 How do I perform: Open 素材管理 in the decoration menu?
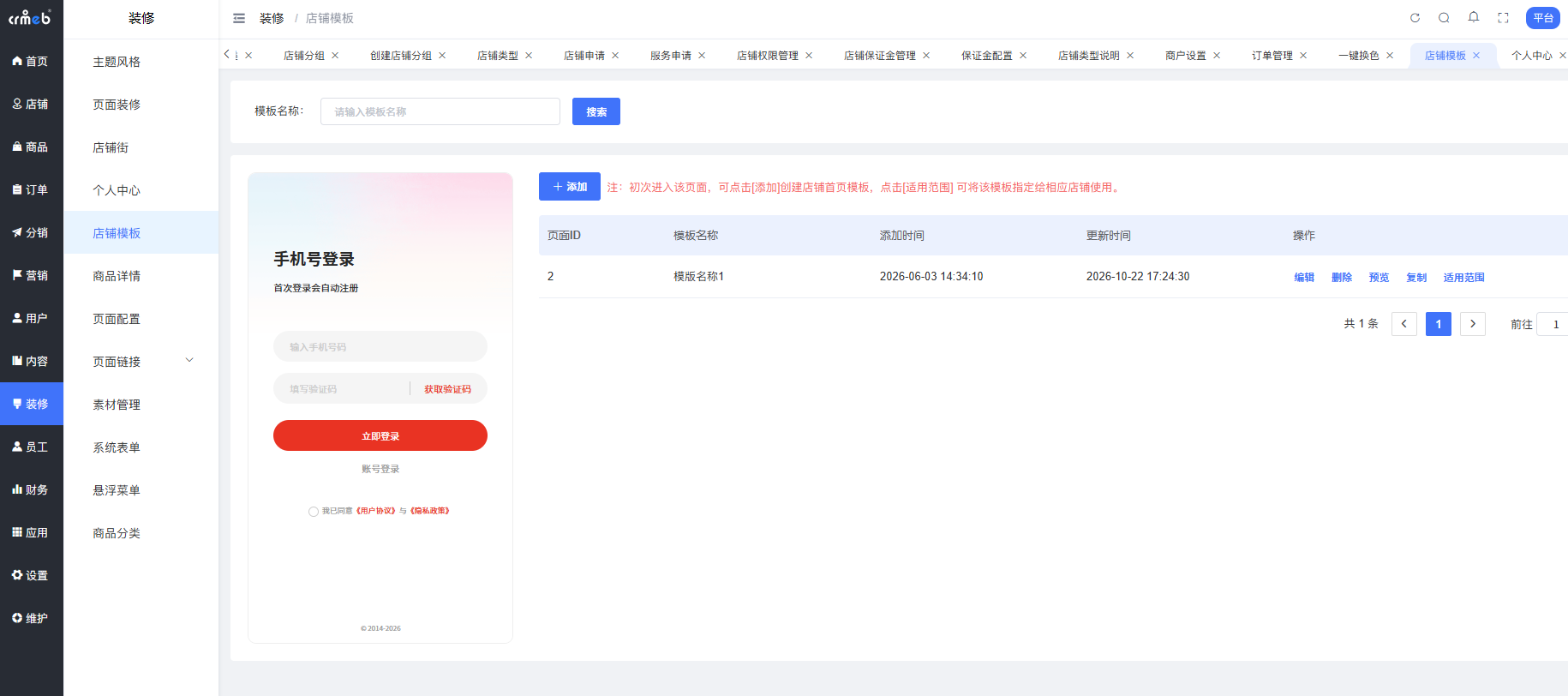tap(117, 405)
